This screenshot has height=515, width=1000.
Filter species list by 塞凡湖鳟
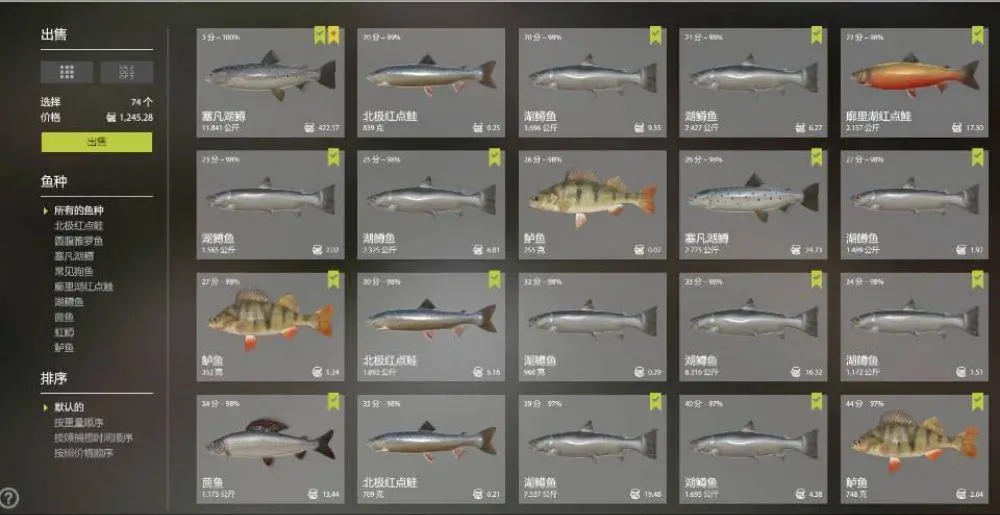coord(74,256)
